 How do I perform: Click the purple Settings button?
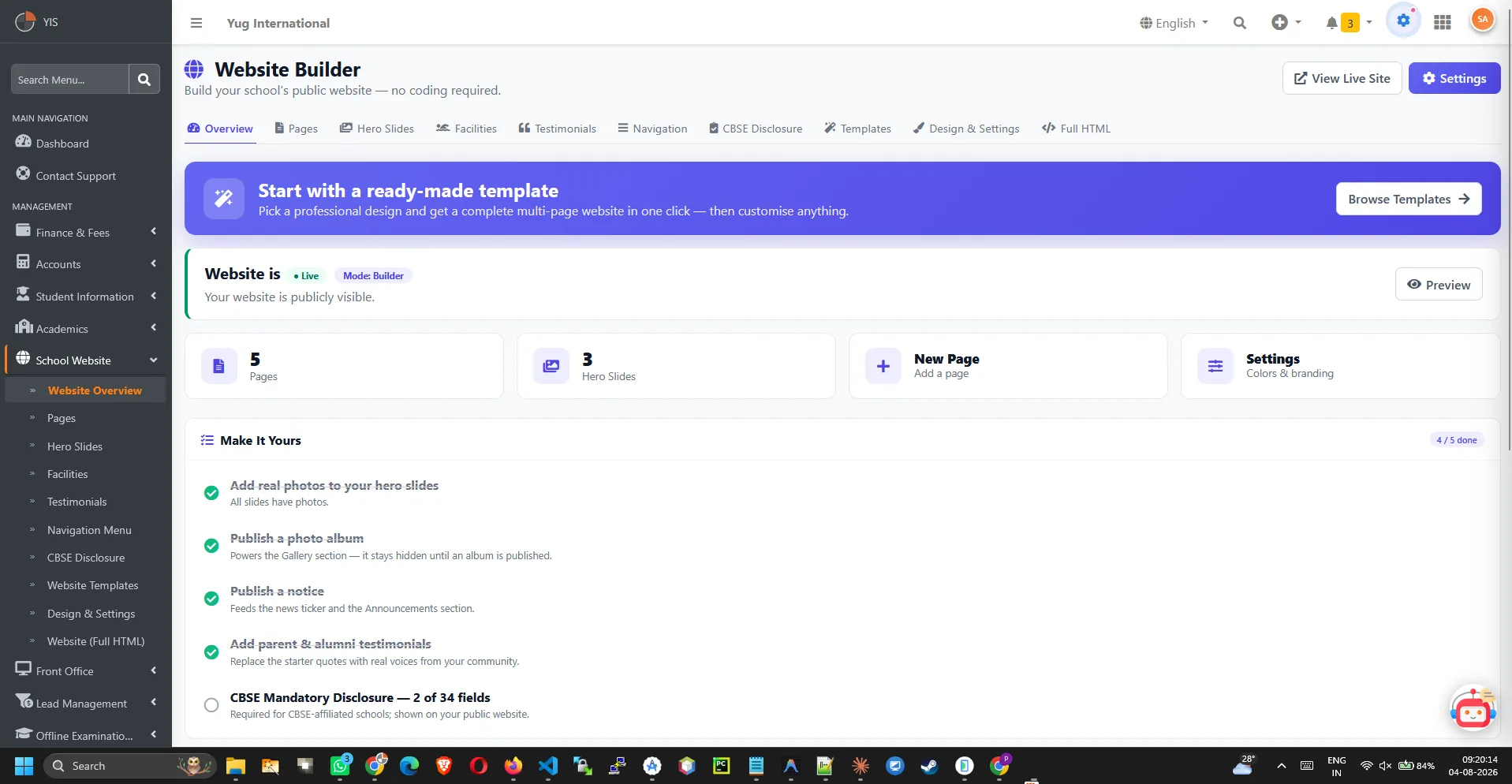coord(1454,78)
